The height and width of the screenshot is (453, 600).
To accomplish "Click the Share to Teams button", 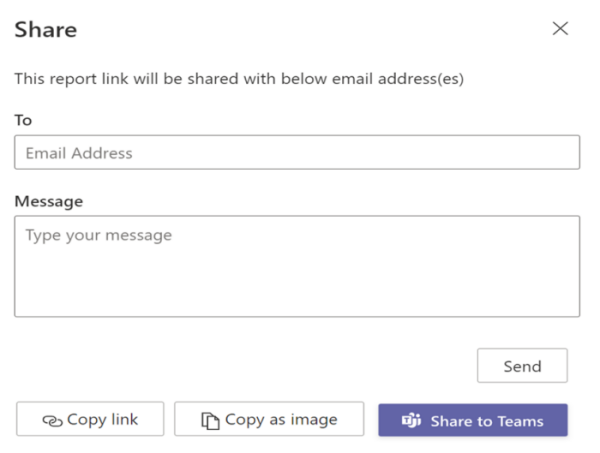I will (x=472, y=420).
